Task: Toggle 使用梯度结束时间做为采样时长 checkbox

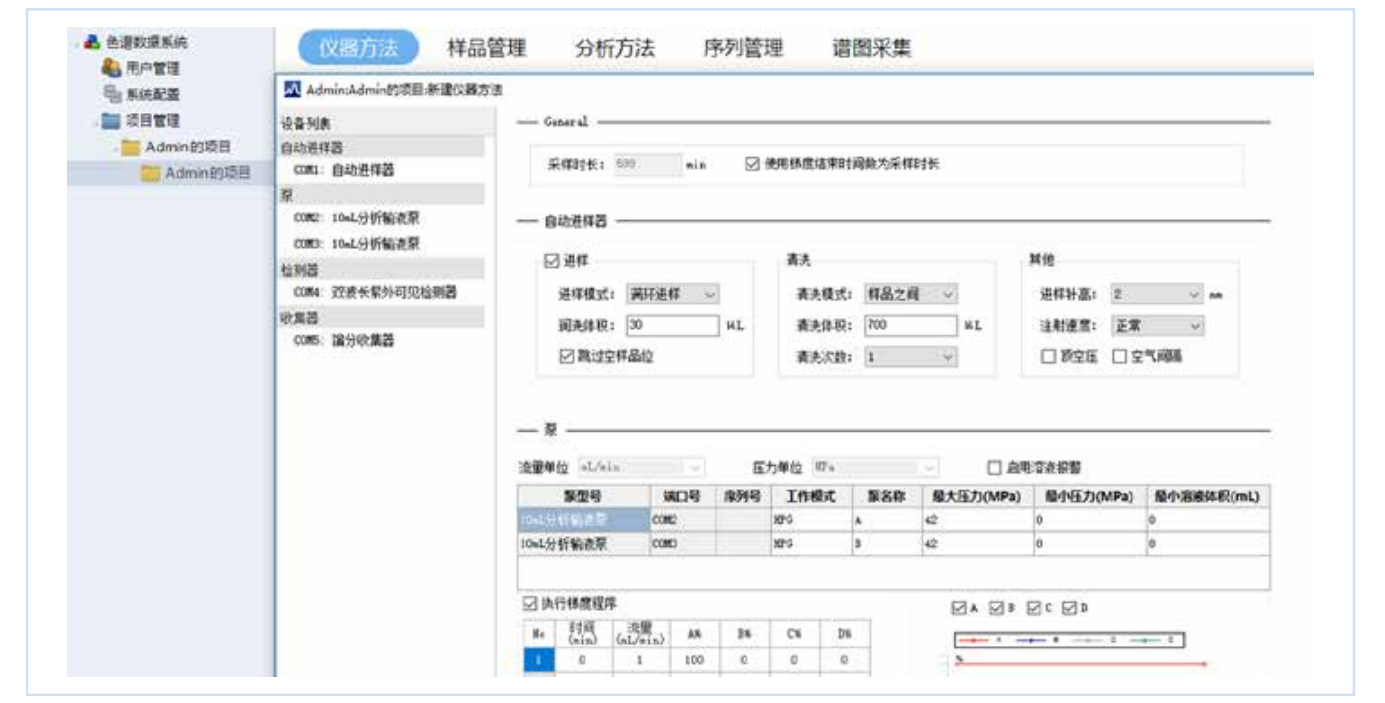Action: [753, 163]
